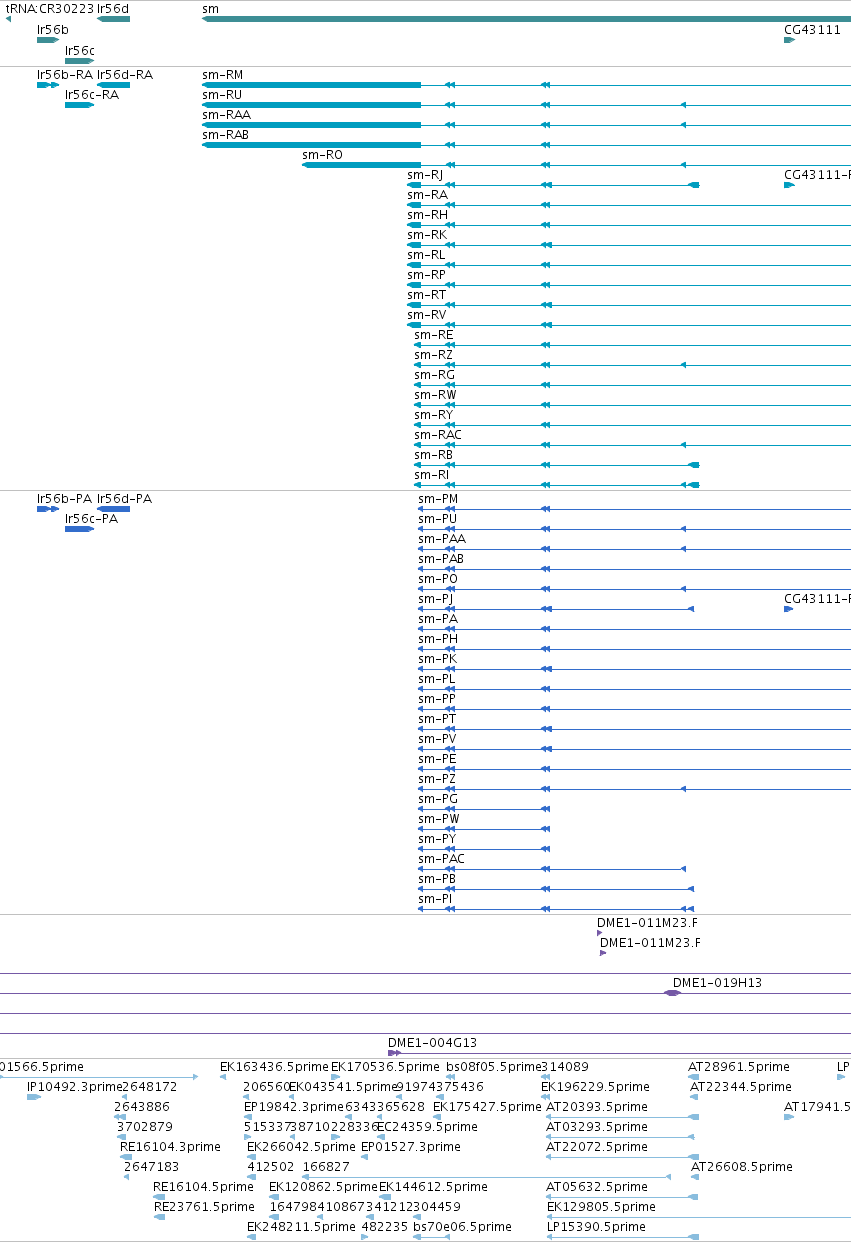Click the sm-RJ transcript label
The width and height of the screenshot is (851, 1242).
tap(424, 175)
